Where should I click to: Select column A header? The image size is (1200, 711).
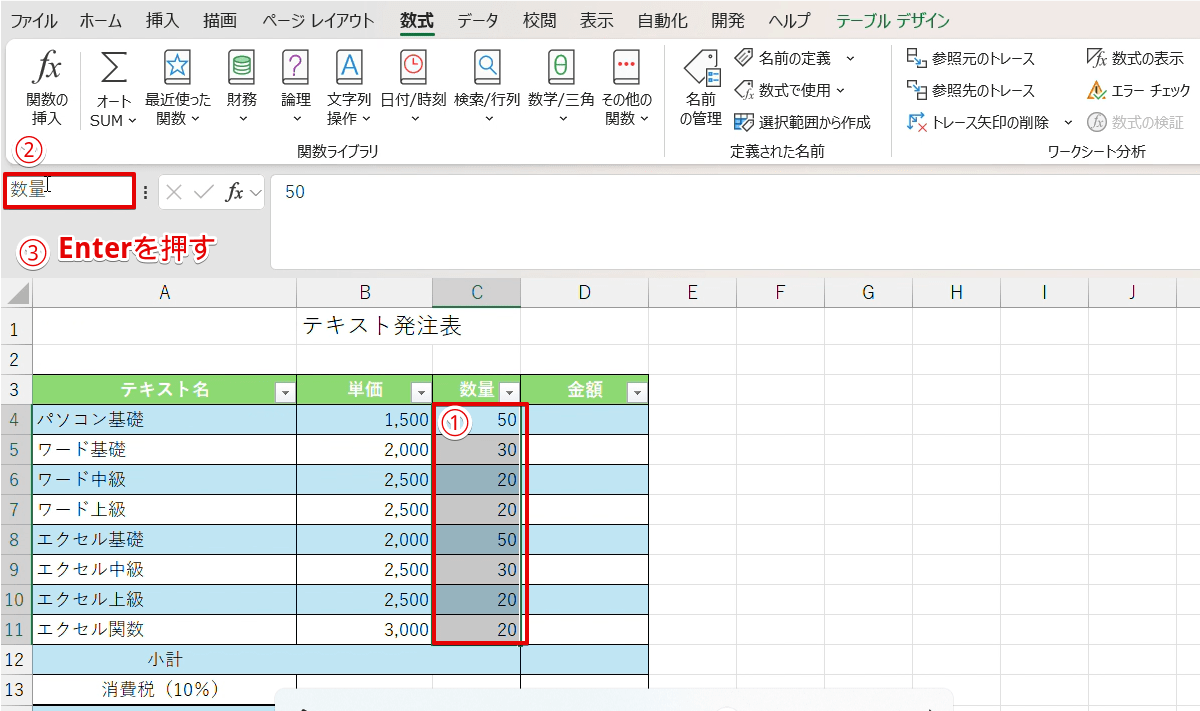tap(165, 292)
